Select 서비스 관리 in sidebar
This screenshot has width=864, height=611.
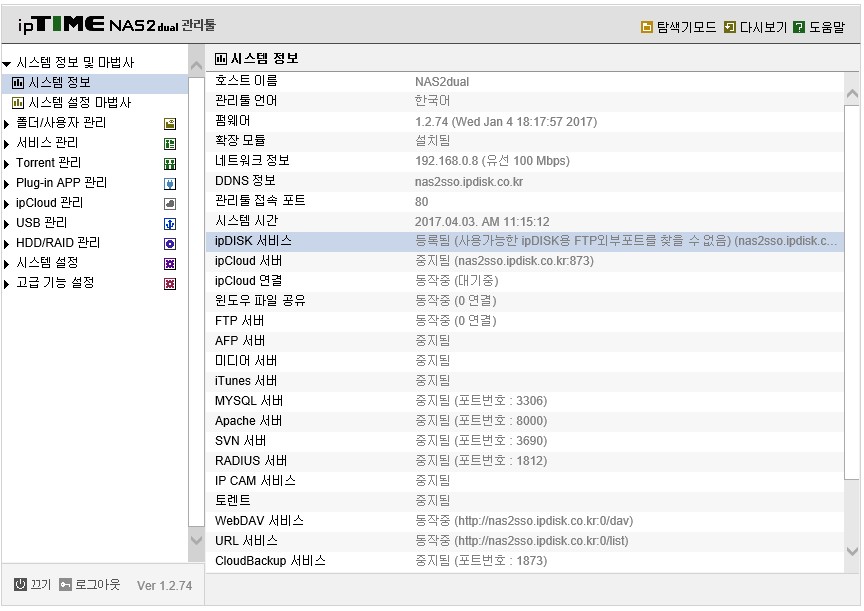click(47, 143)
